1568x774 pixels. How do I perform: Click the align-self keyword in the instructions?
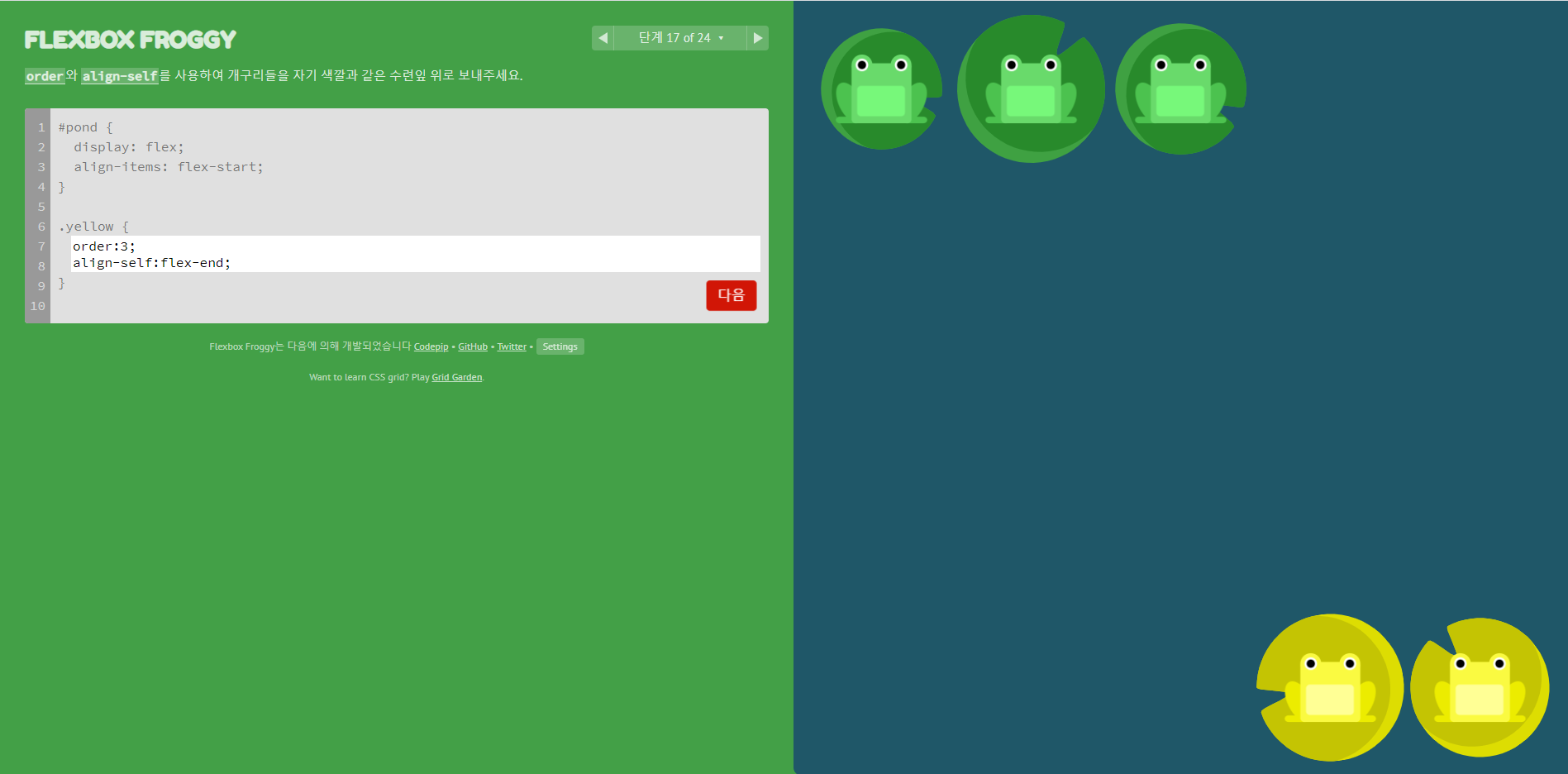tap(120, 76)
